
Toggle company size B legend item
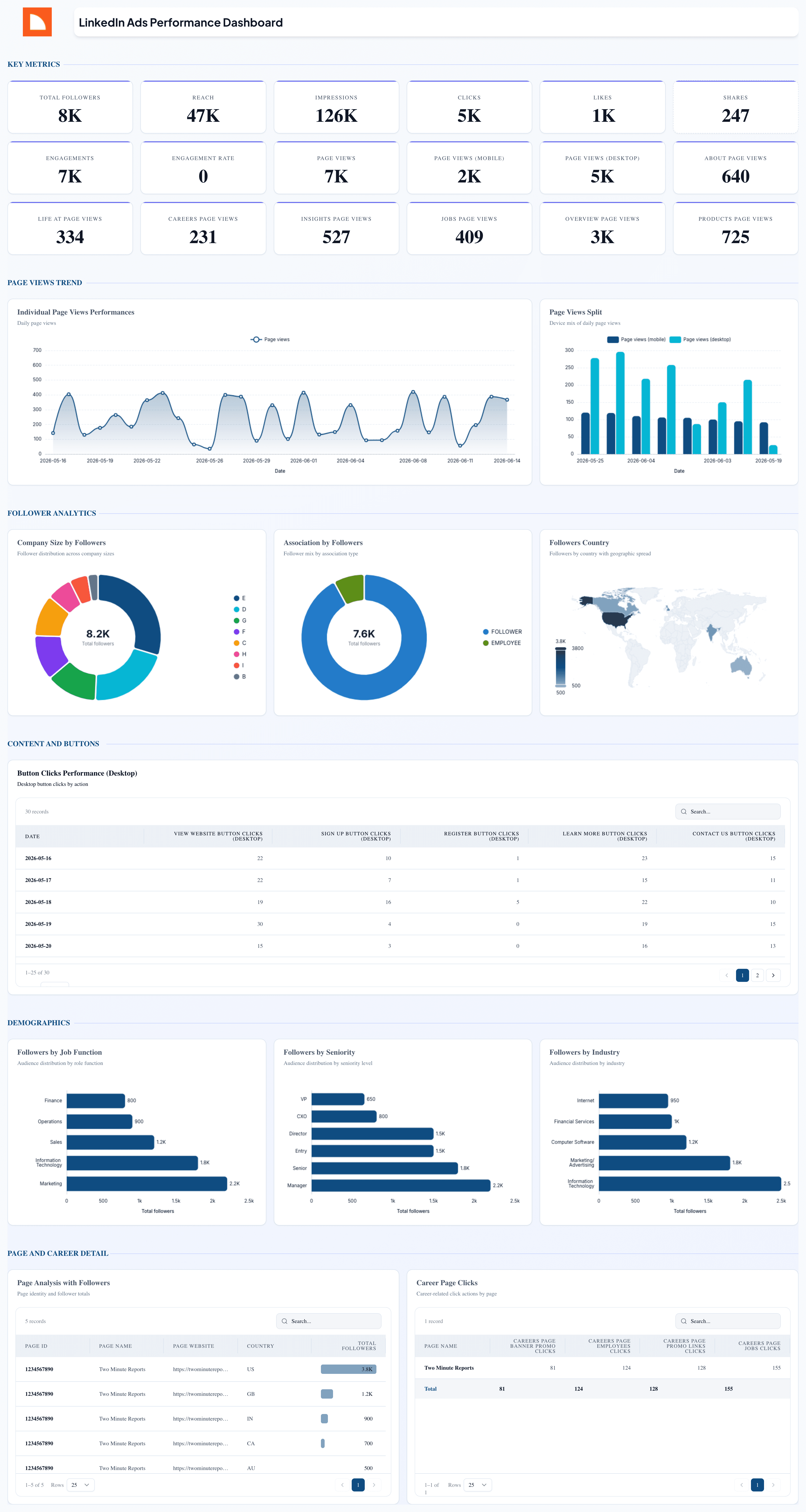point(240,677)
